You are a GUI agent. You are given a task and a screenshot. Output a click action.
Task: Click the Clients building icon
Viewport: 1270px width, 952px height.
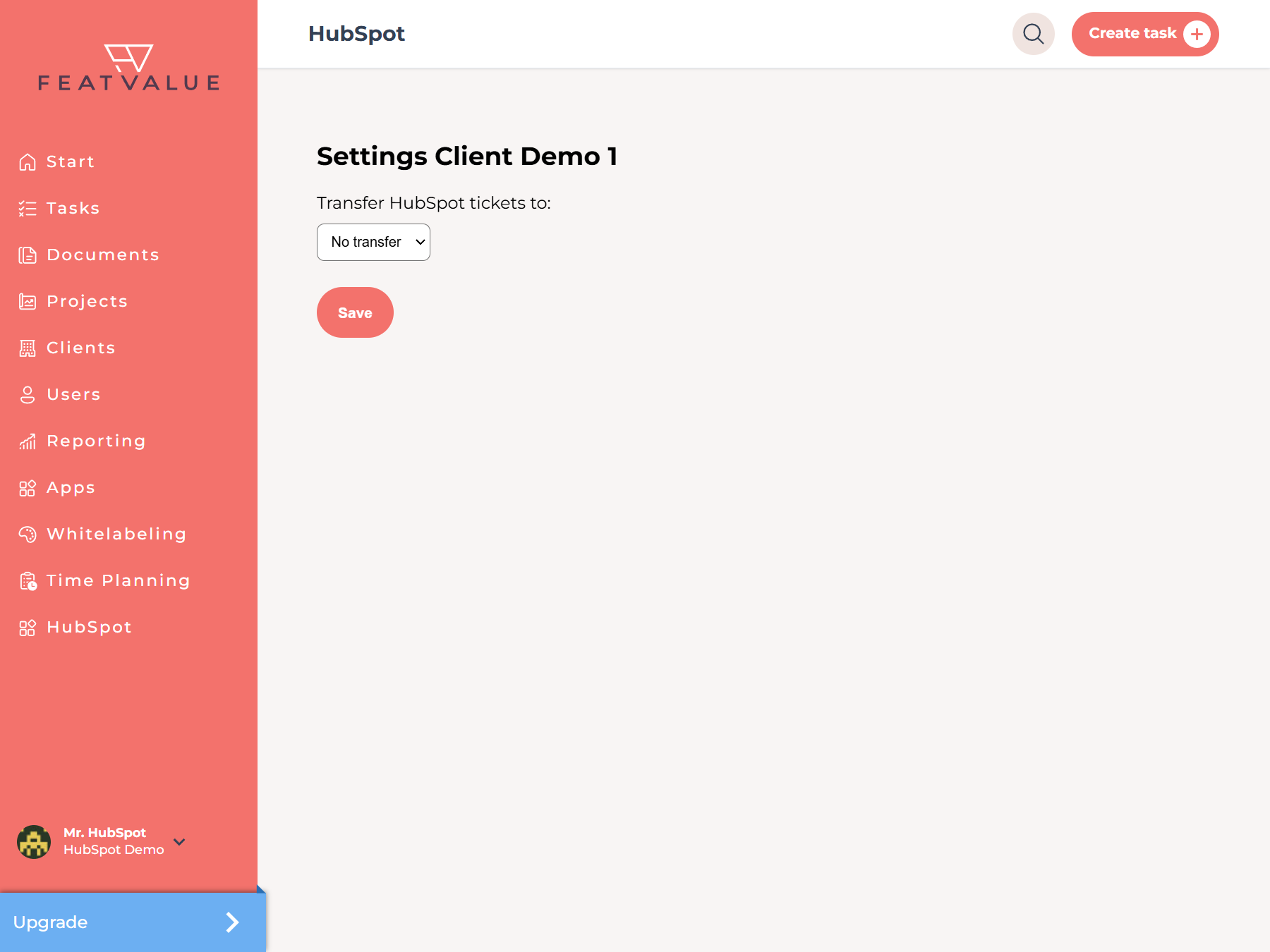tap(28, 348)
